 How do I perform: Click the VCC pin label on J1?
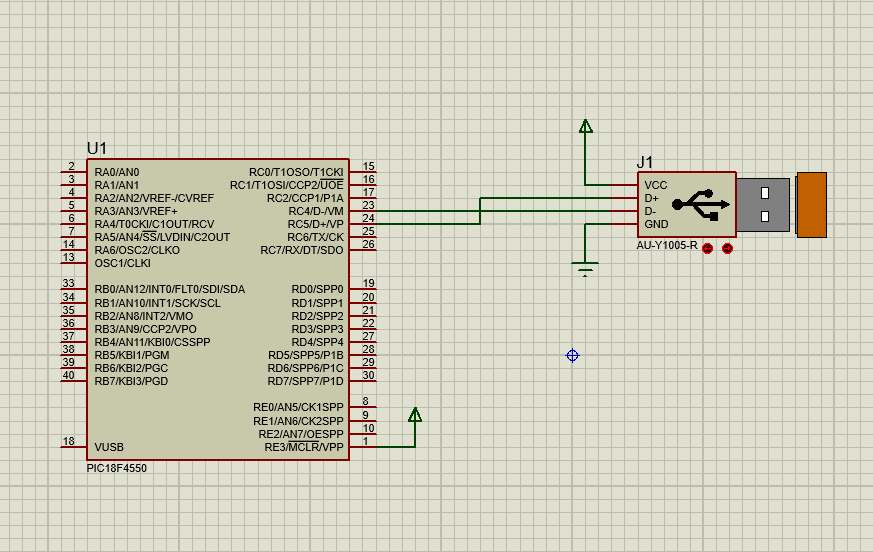pyautogui.click(x=655, y=185)
